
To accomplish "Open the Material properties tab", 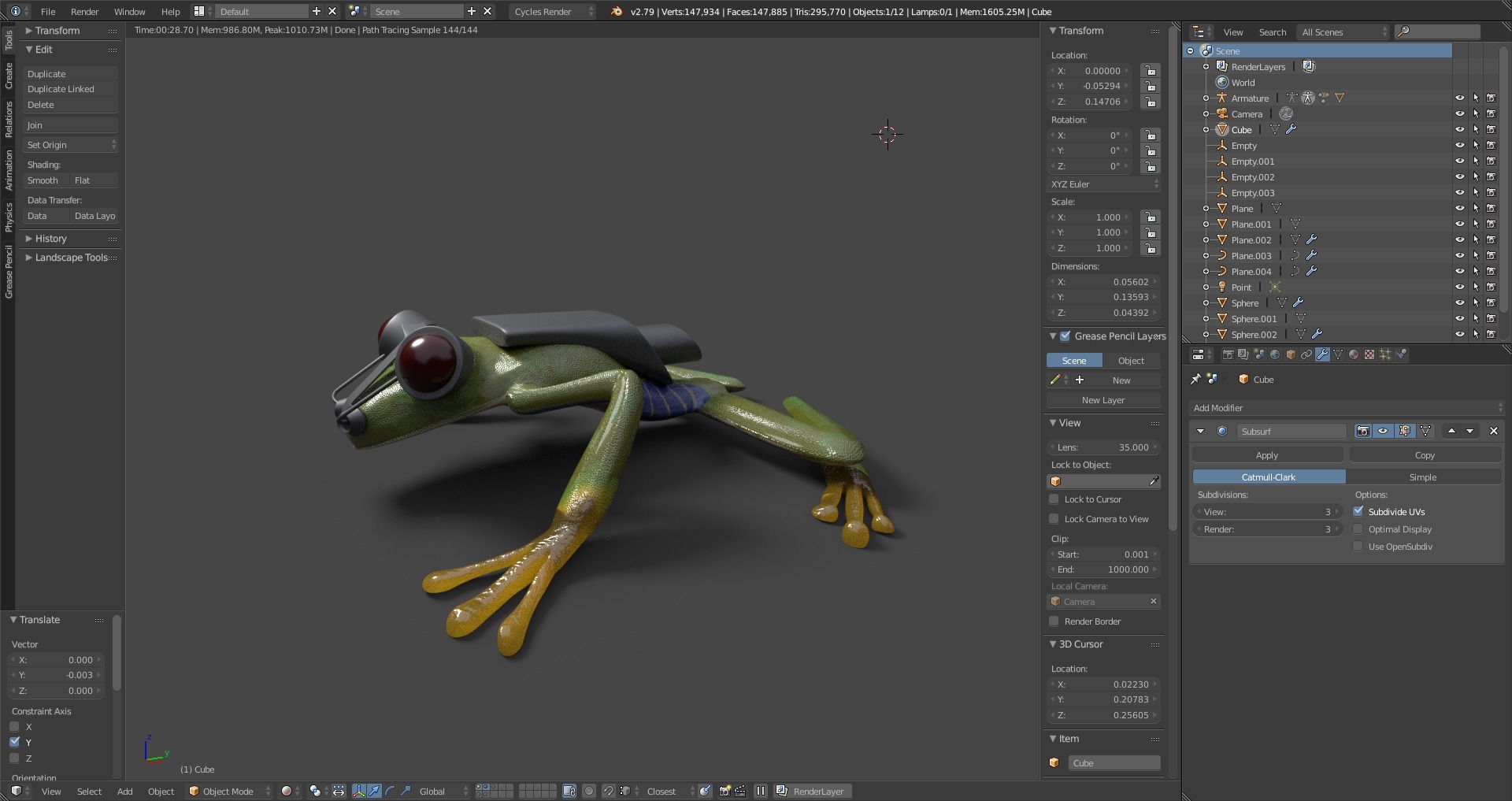I will click(1354, 354).
